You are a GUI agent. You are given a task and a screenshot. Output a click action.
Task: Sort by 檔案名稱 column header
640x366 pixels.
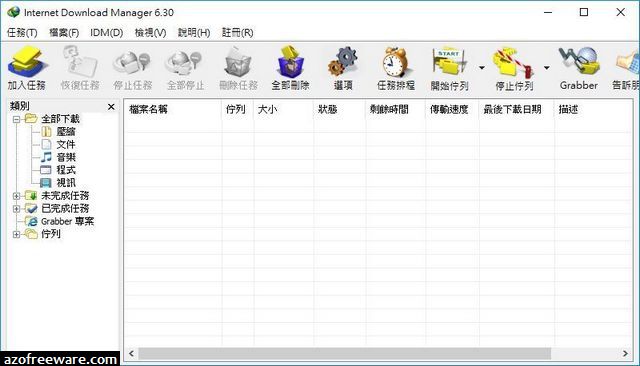click(173, 109)
